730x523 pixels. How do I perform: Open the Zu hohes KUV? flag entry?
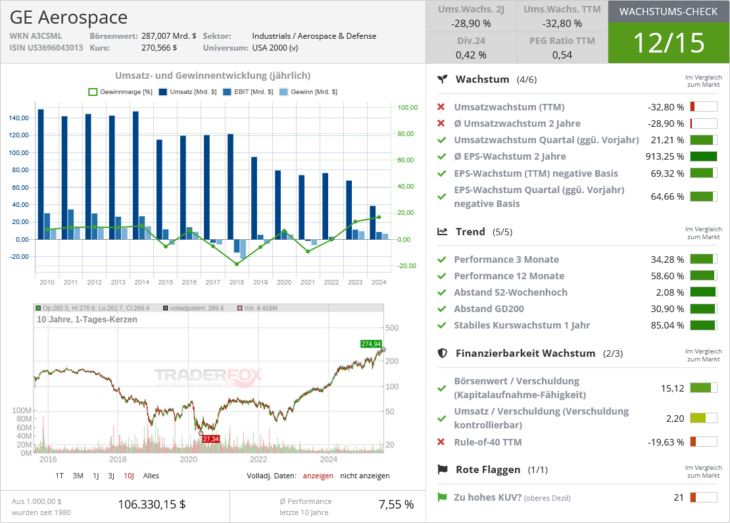pyautogui.click(x=512, y=497)
